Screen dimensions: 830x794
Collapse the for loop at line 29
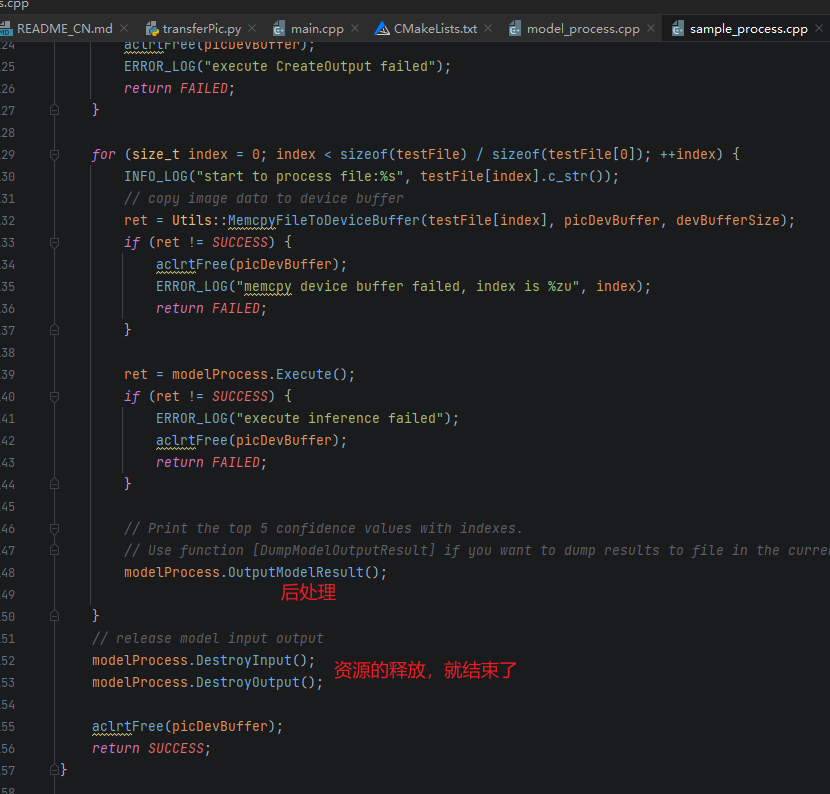tap(54, 155)
